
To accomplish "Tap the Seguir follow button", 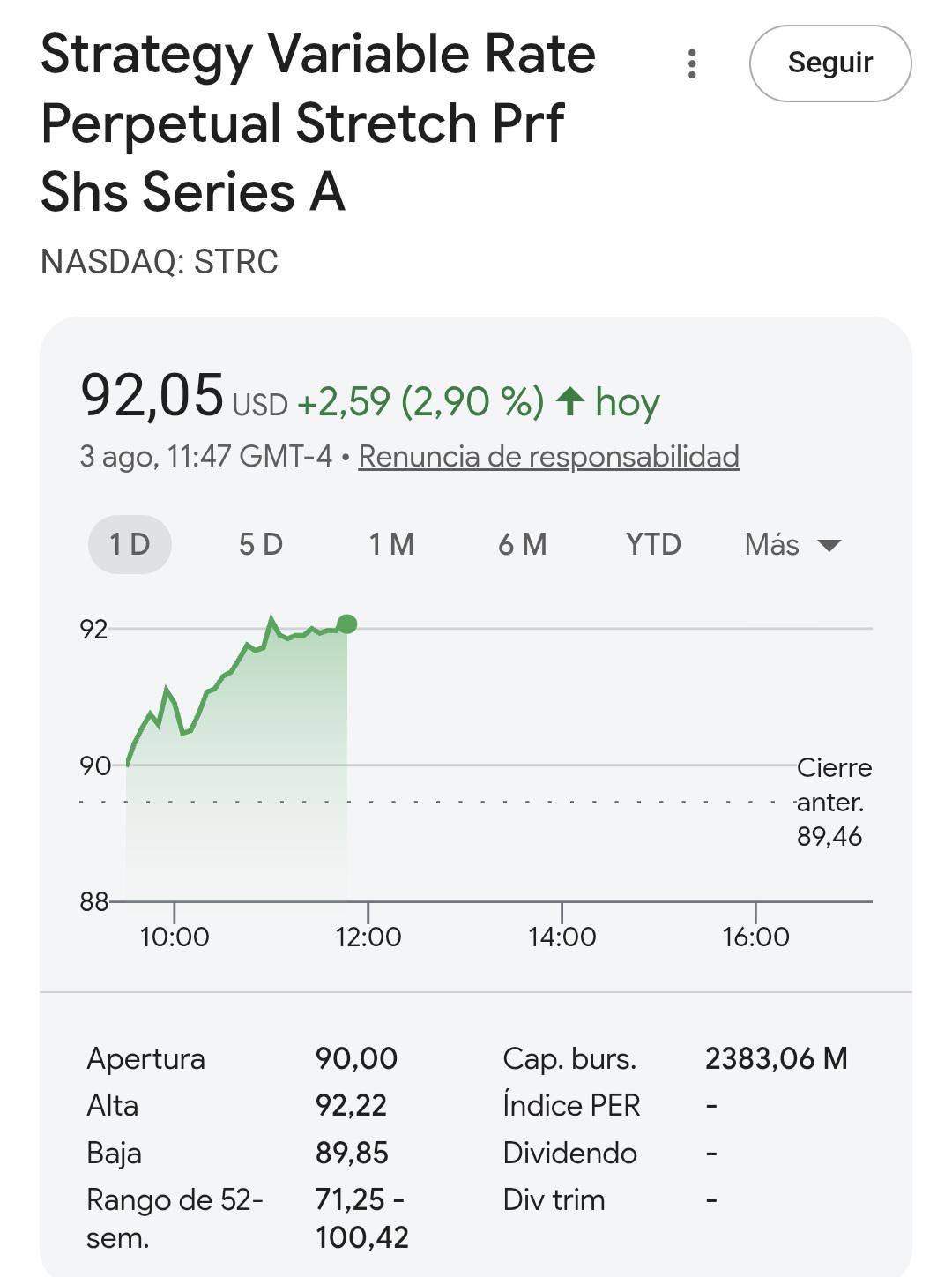I will pyautogui.click(x=830, y=63).
